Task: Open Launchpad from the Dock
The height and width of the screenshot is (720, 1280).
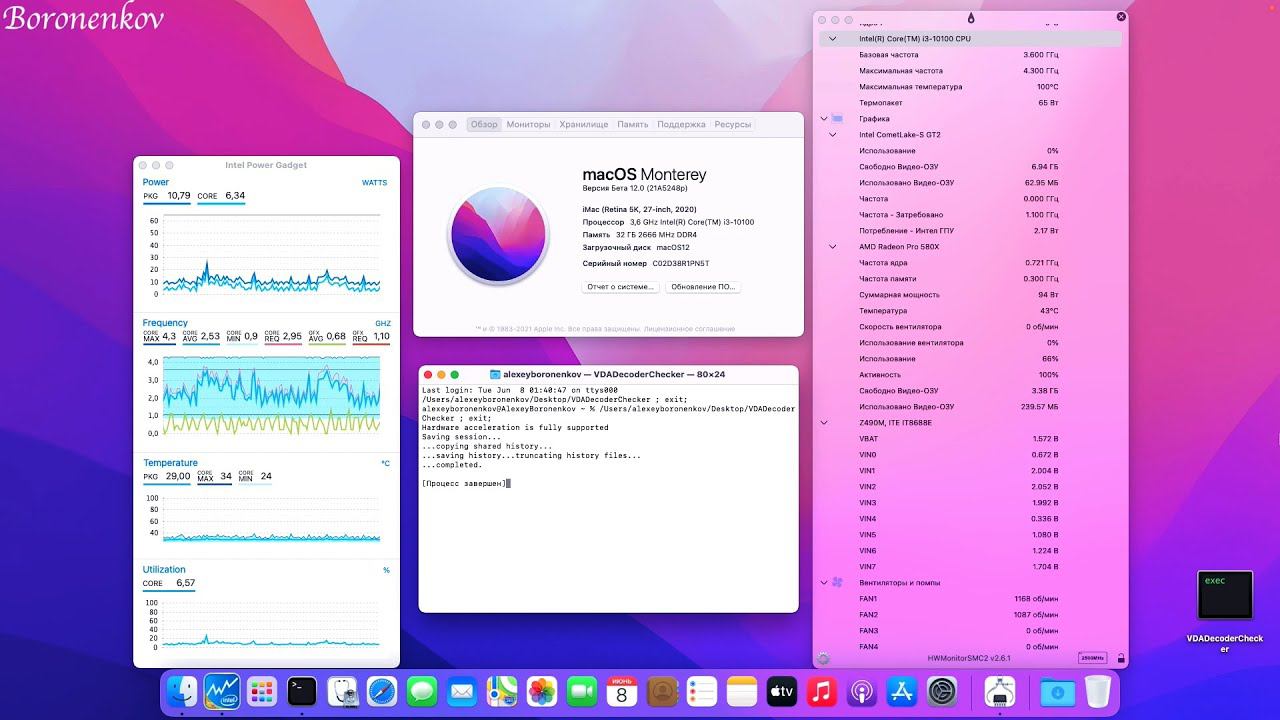Action: pyautogui.click(x=261, y=691)
